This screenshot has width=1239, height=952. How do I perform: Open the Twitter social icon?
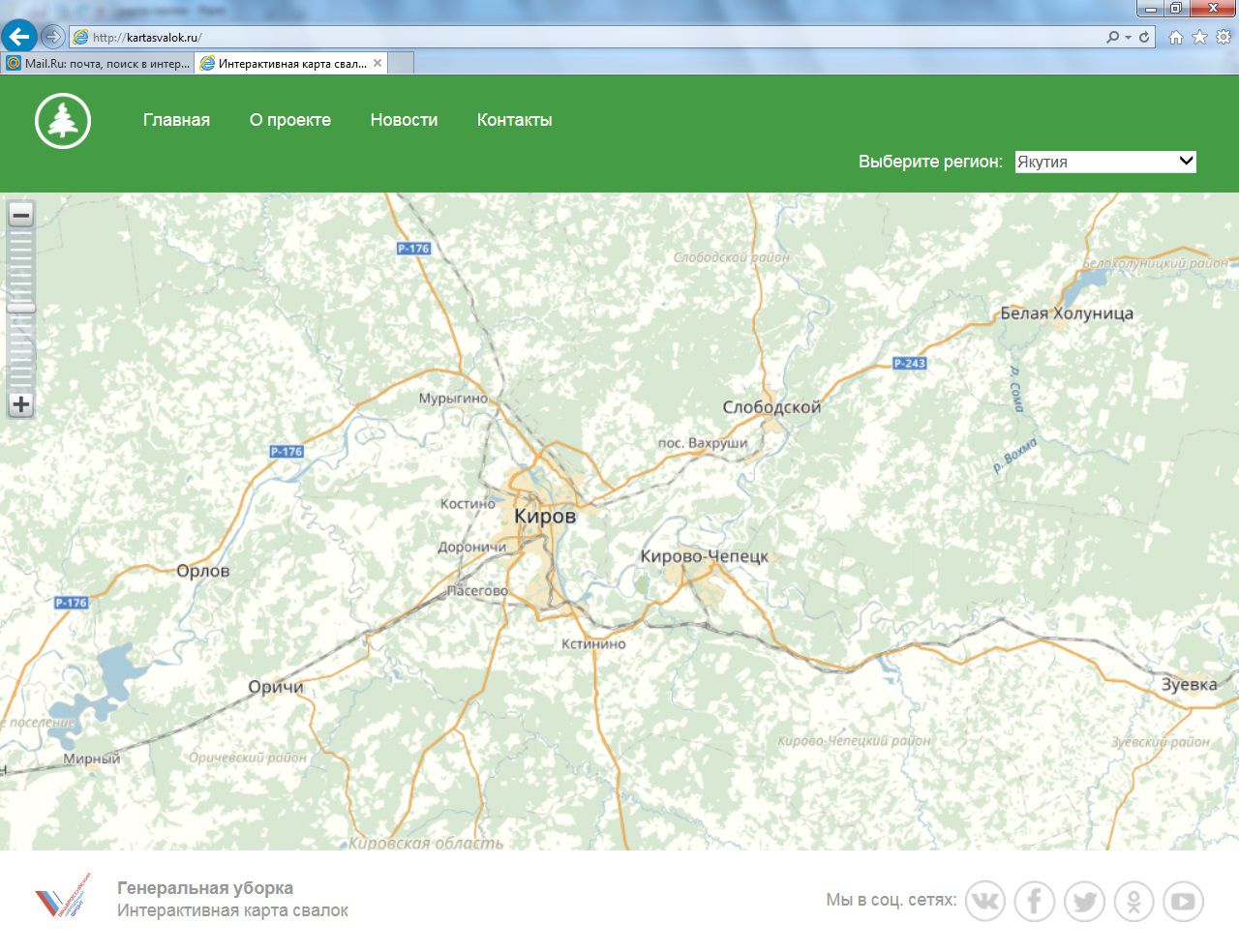1084,902
